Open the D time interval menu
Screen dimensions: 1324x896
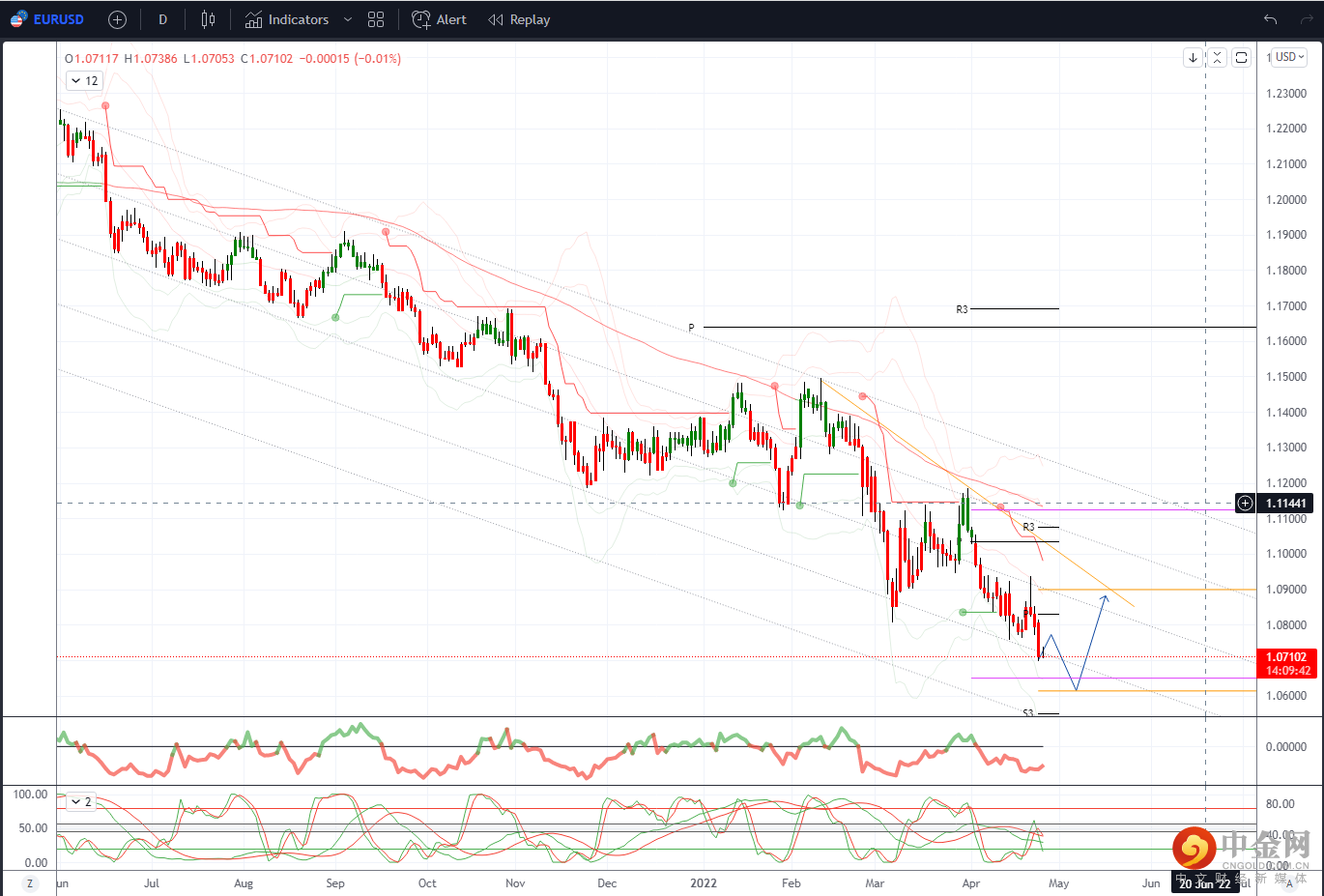[x=162, y=19]
